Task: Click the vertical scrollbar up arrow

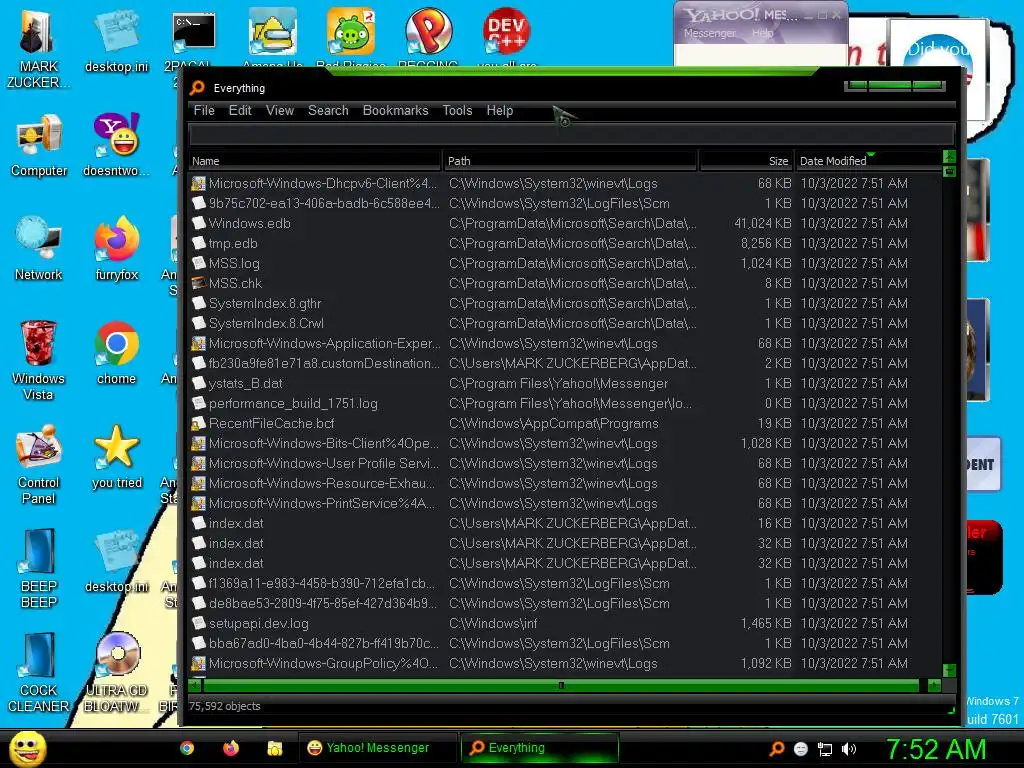Action: 950,157
